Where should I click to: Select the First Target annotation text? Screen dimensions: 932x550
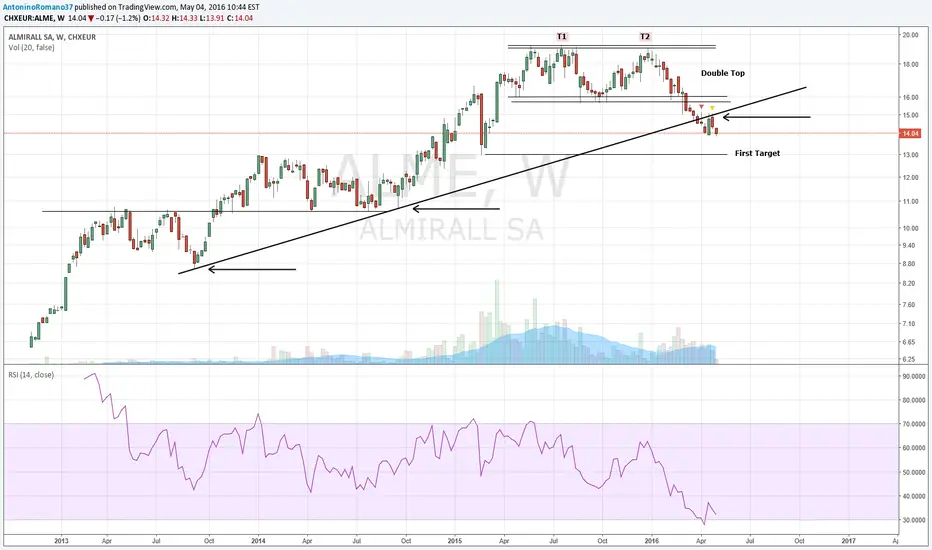tap(757, 153)
